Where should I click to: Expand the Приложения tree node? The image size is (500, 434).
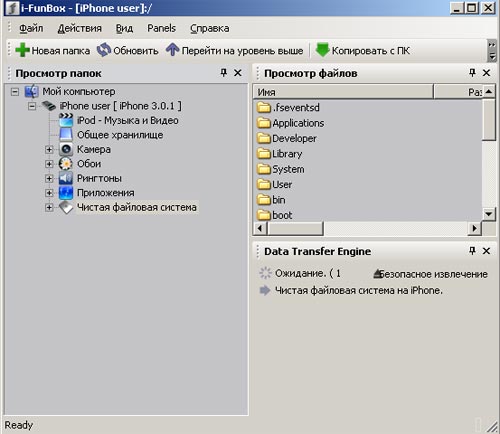[x=49, y=193]
